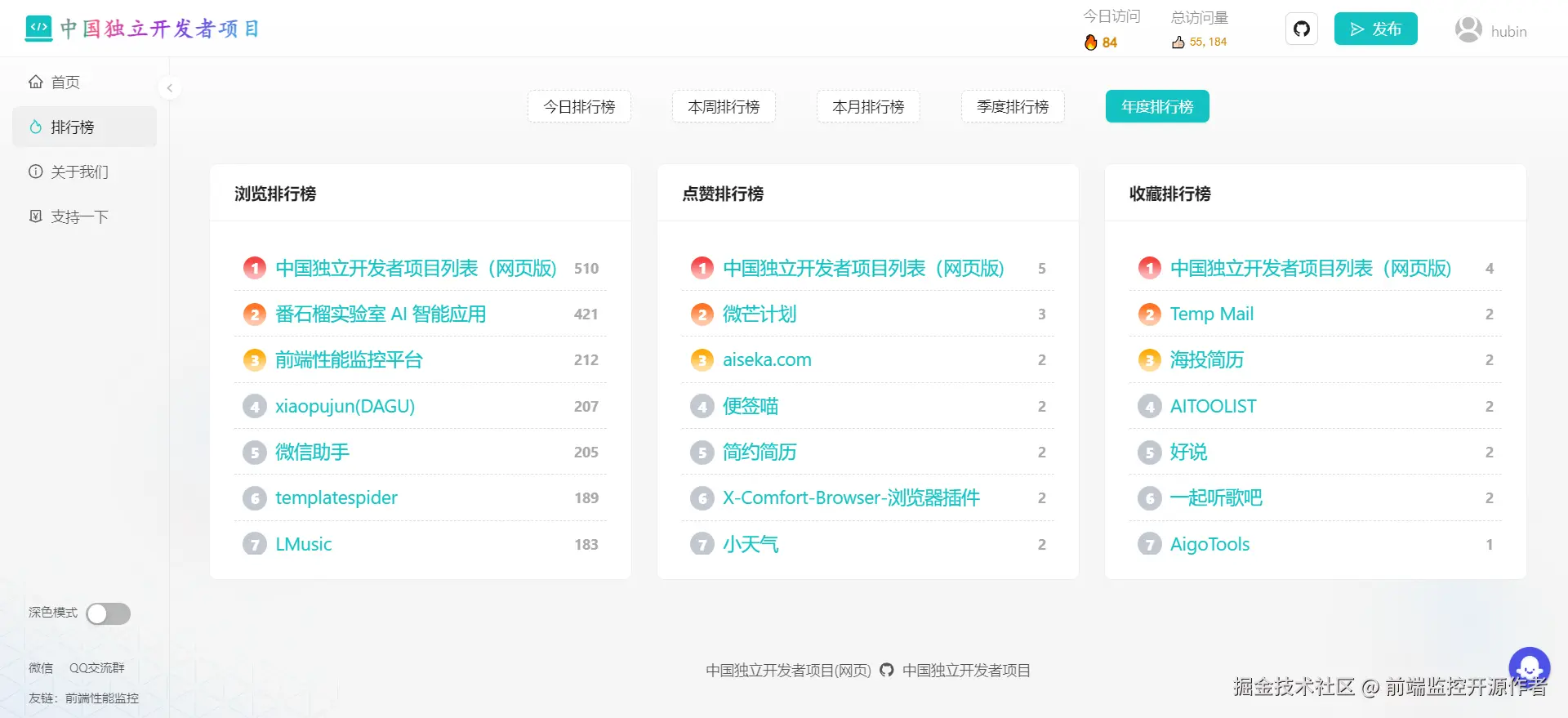Click the total visits value 55,184

point(1208,42)
